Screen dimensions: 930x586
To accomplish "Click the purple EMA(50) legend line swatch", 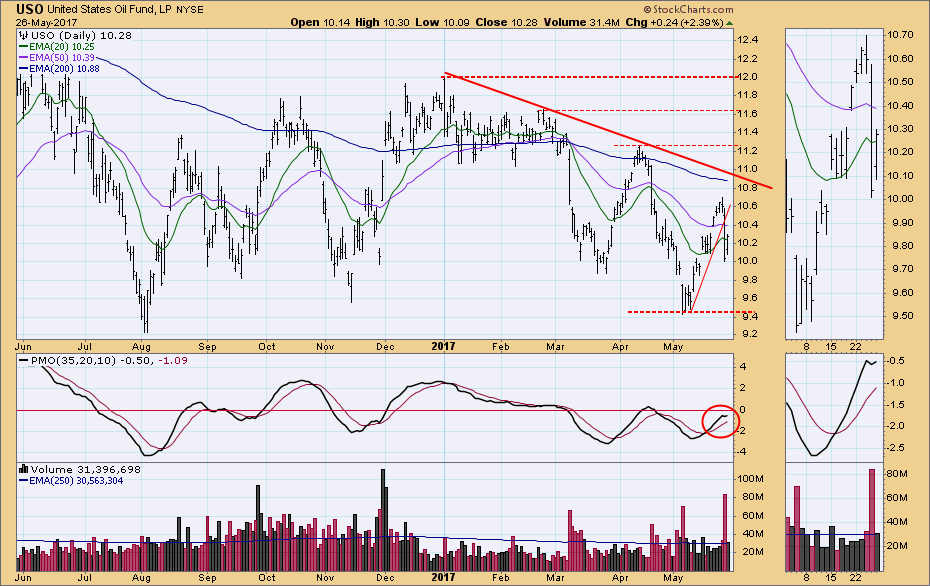I will tap(24, 58).
